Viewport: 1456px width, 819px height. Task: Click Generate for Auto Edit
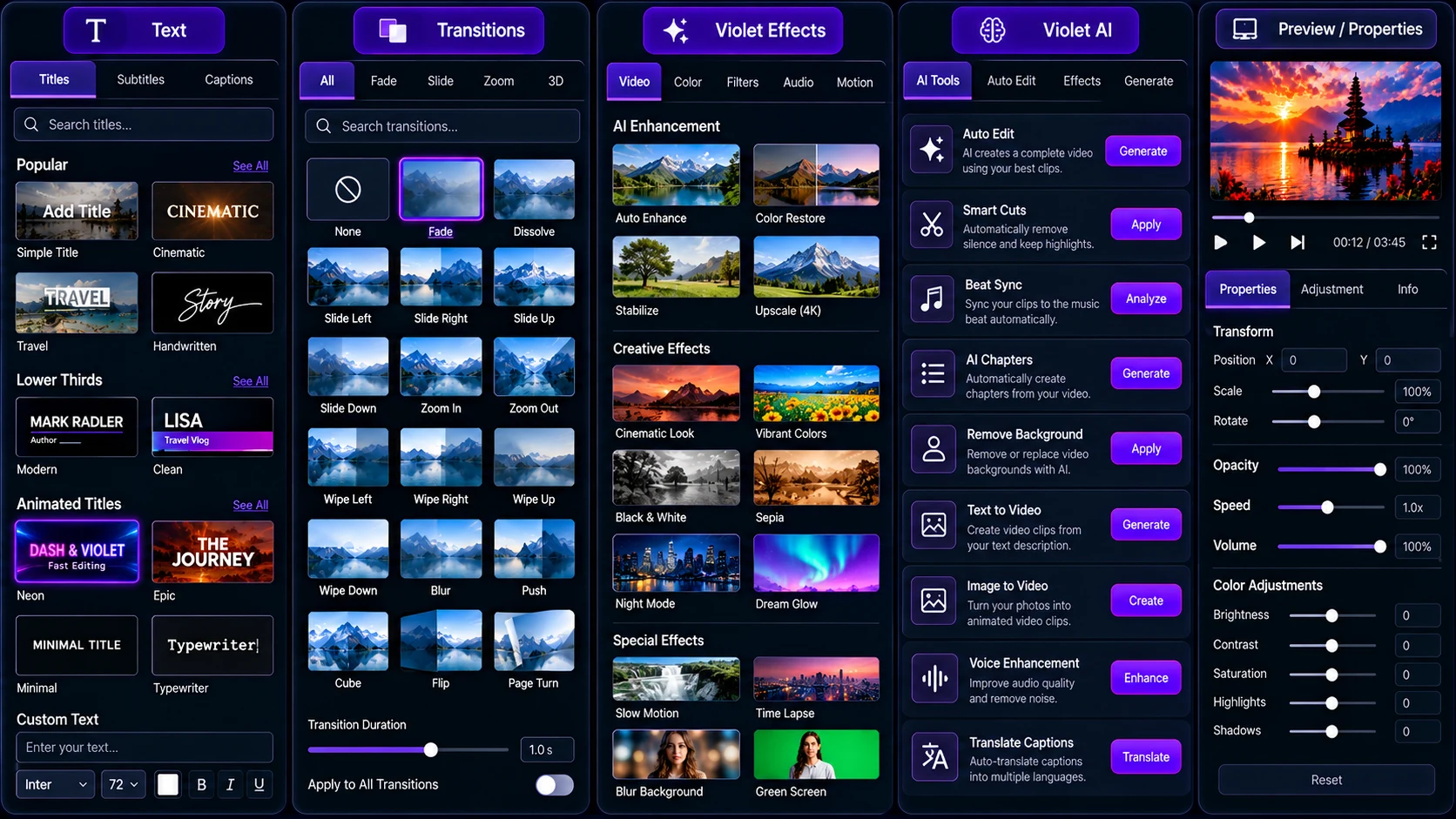1143,151
